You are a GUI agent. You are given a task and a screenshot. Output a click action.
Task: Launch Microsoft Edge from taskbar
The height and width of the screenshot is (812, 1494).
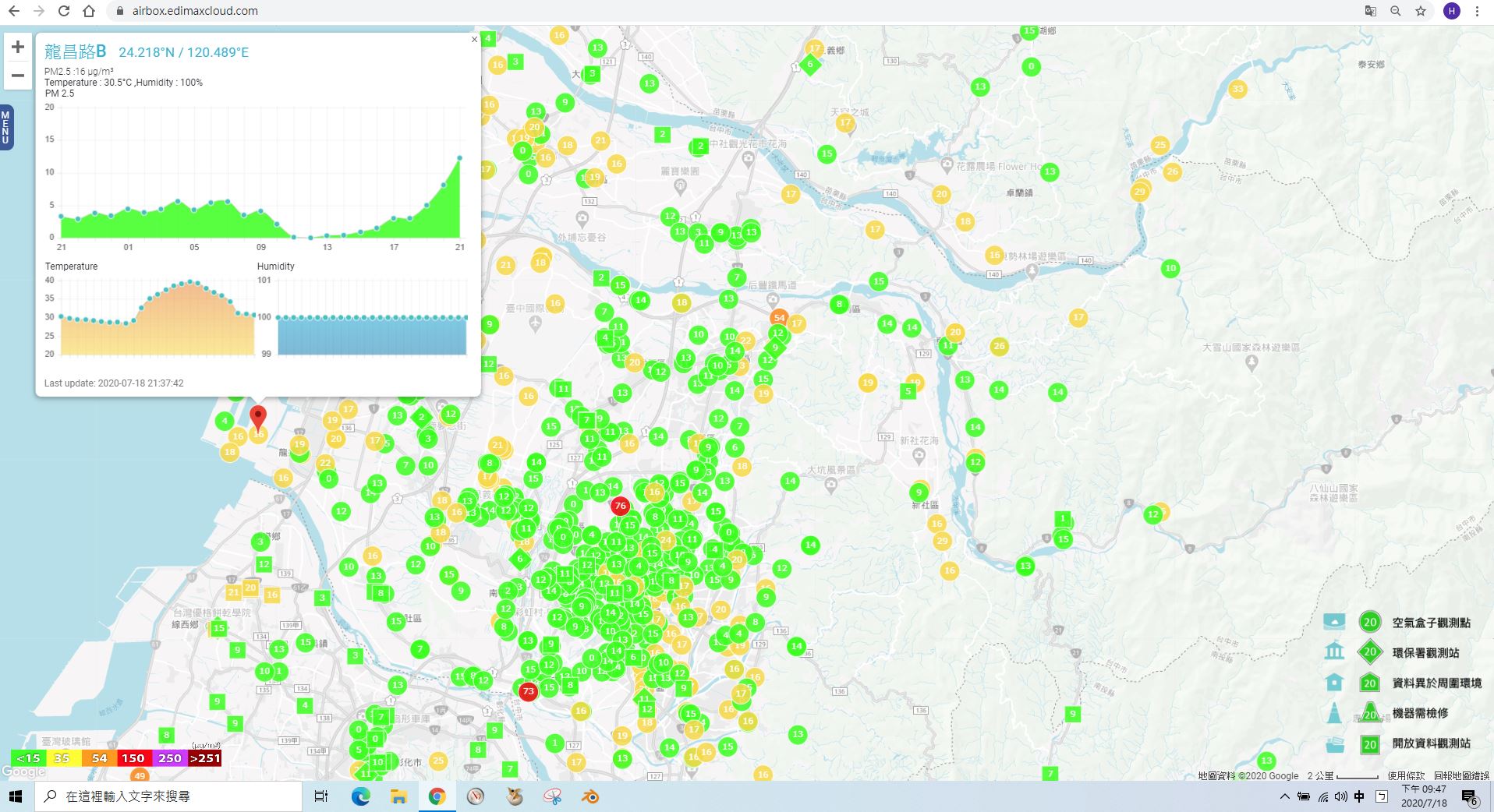[360, 796]
